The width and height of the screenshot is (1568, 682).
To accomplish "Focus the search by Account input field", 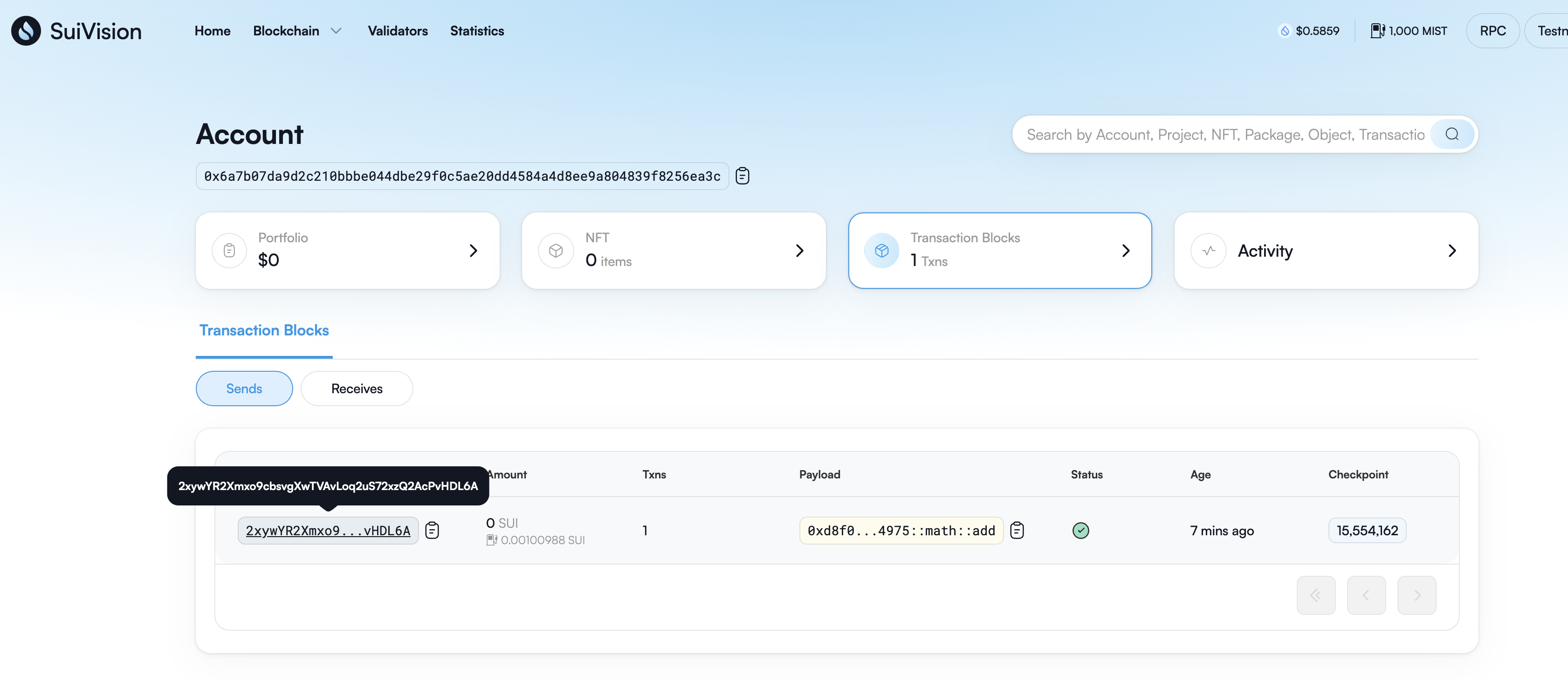I will click(x=1224, y=134).
